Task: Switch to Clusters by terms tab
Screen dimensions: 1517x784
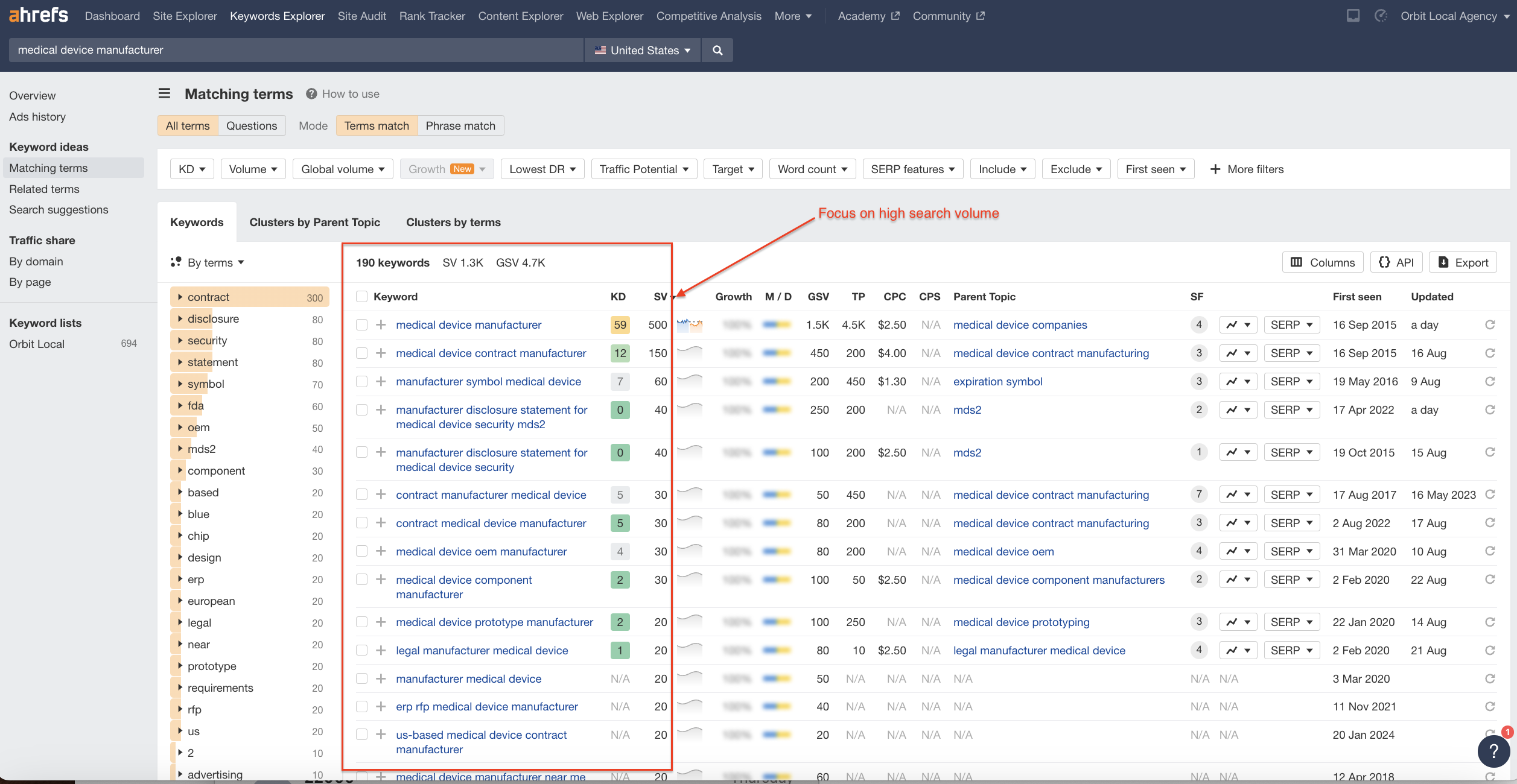Action: (x=452, y=222)
